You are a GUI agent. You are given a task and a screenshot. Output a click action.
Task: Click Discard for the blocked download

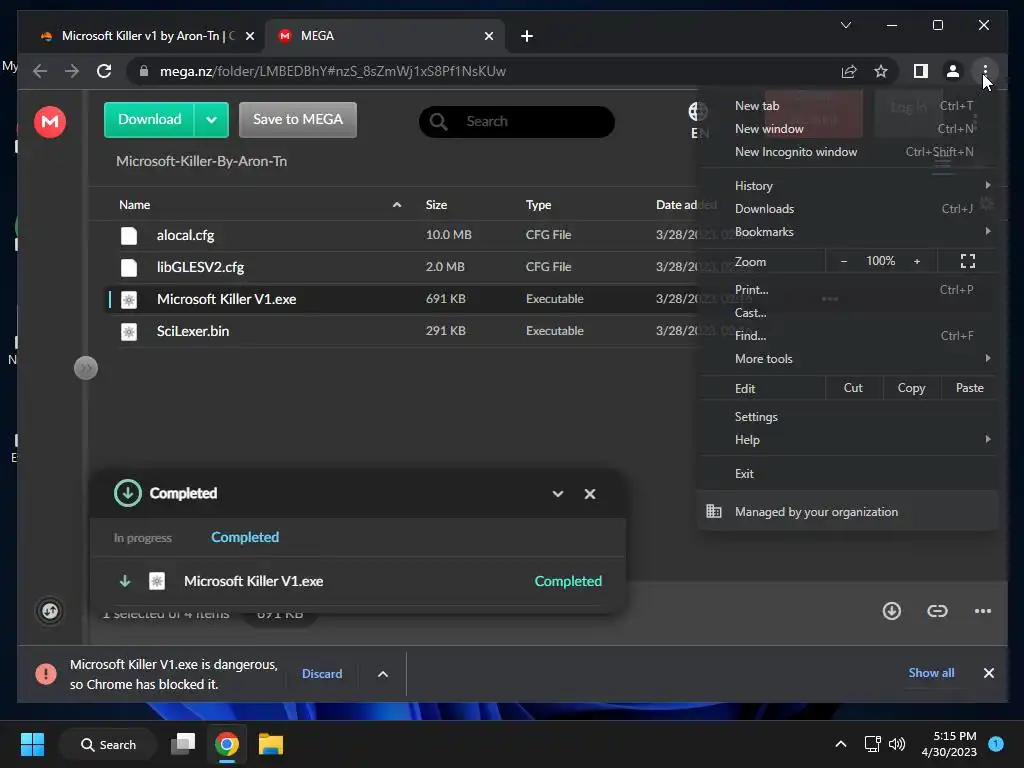[x=322, y=674]
